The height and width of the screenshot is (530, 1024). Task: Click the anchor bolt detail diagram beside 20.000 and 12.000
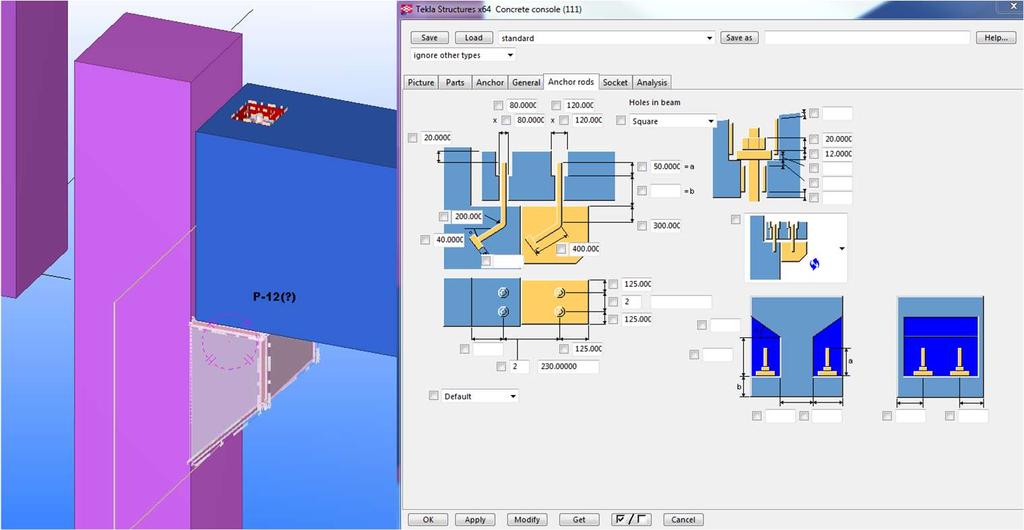(758, 156)
